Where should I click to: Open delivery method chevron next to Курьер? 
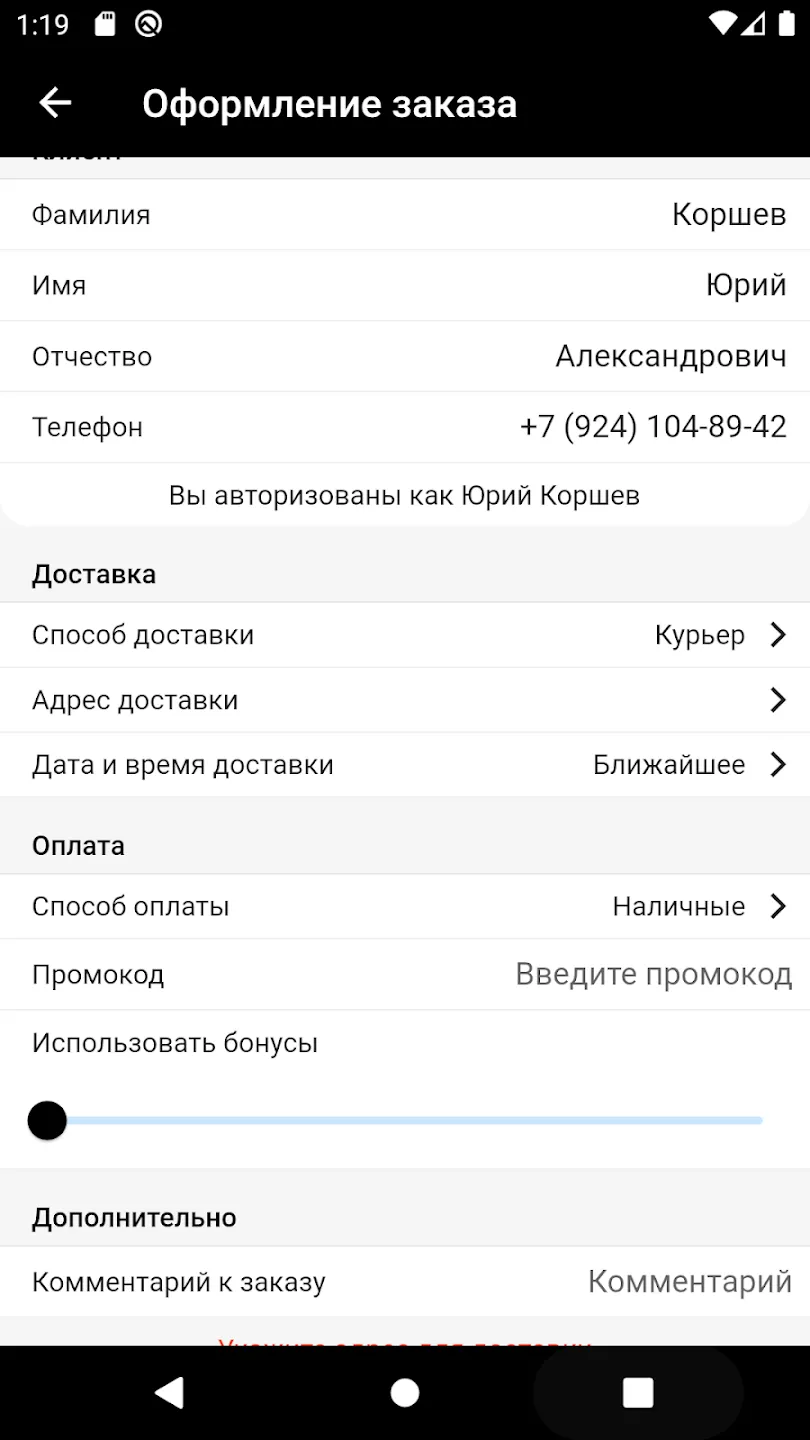coord(778,635)
